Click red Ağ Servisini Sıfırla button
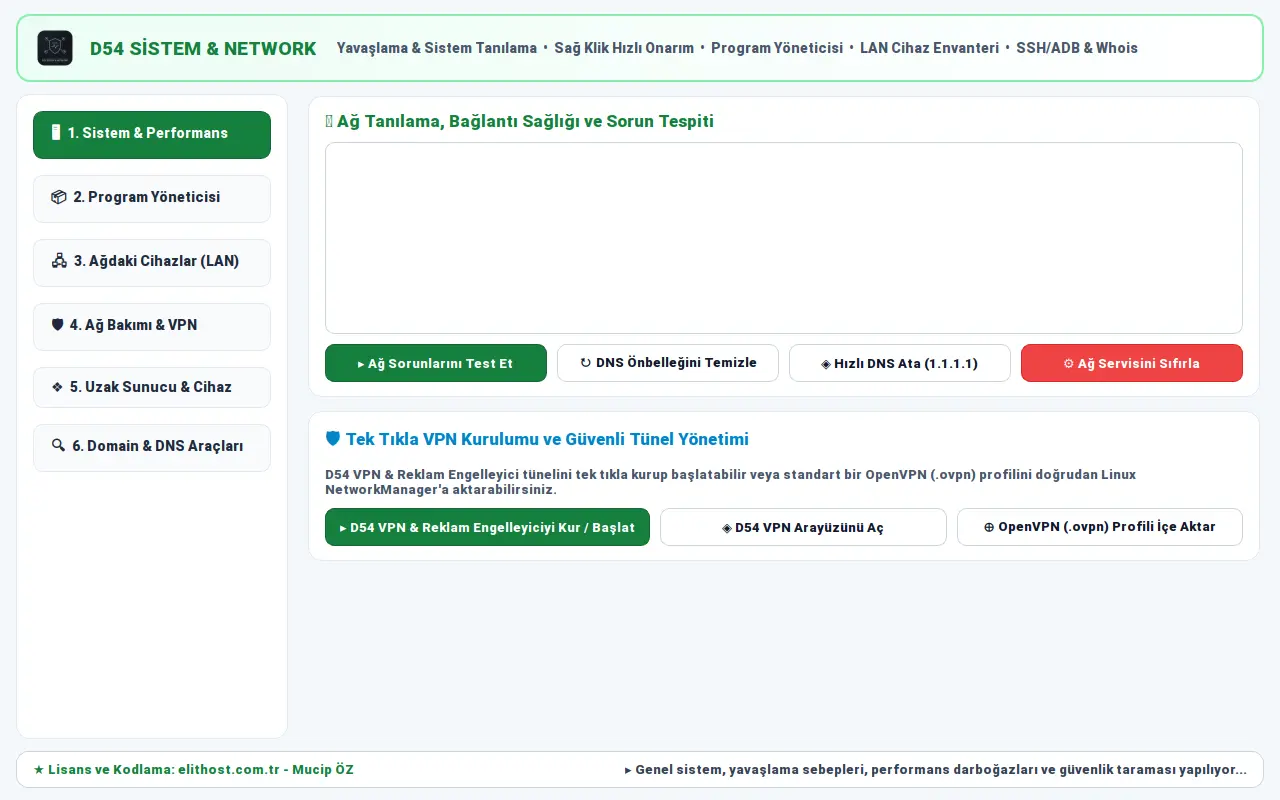This screenshot has width=1280, height=800. point(1132,363)
